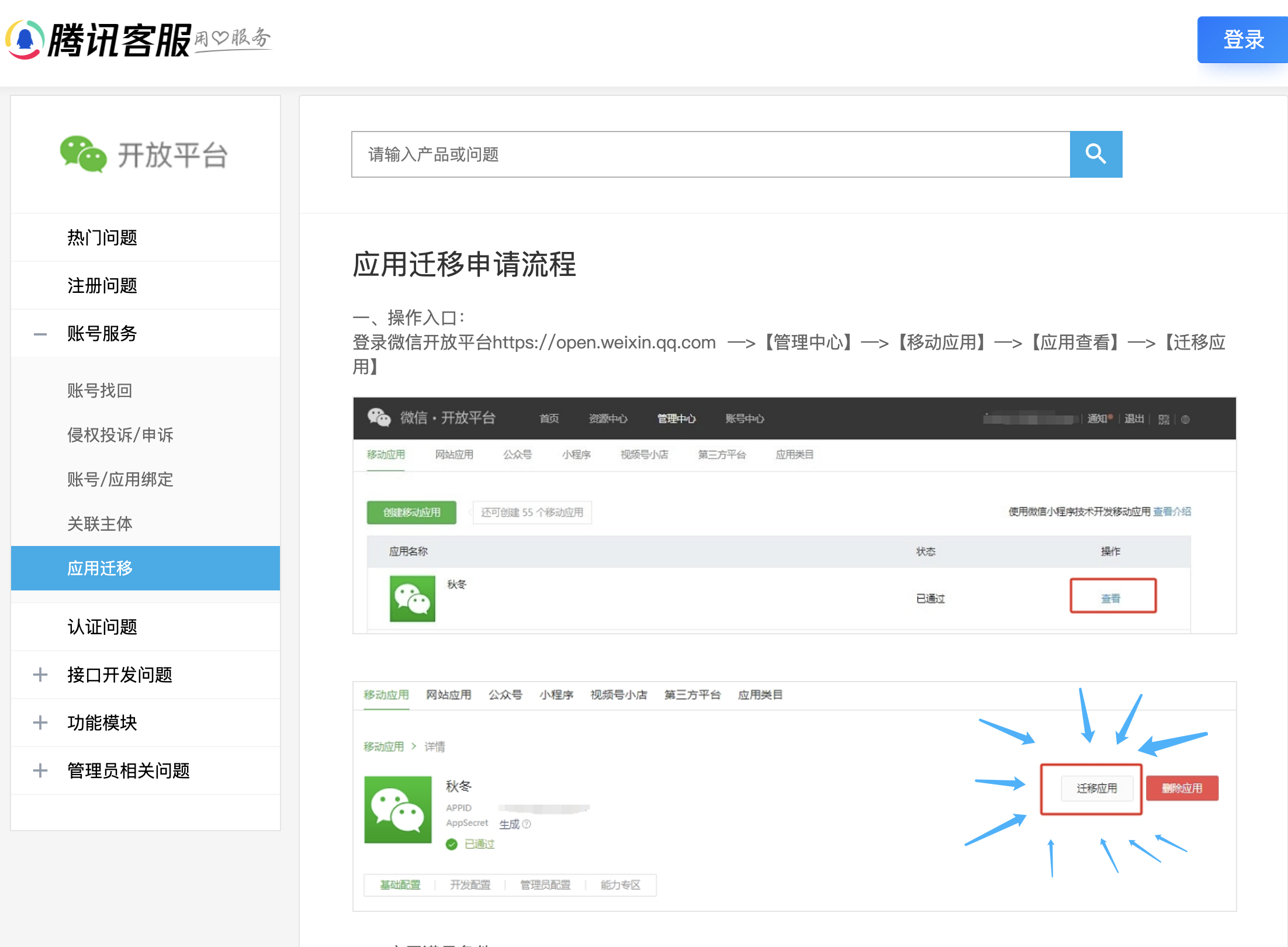Expand the 功能模块 plus icon

point(40,723)
